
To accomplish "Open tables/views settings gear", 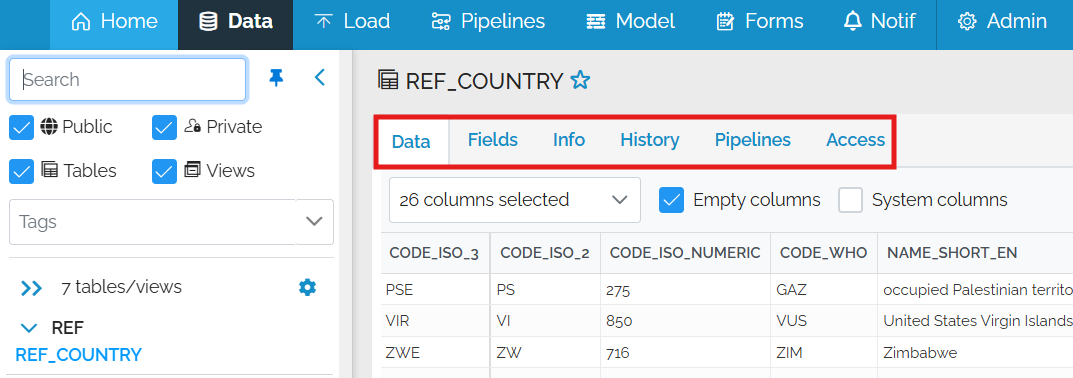I will pyautogui.click(x=308, y=287).
